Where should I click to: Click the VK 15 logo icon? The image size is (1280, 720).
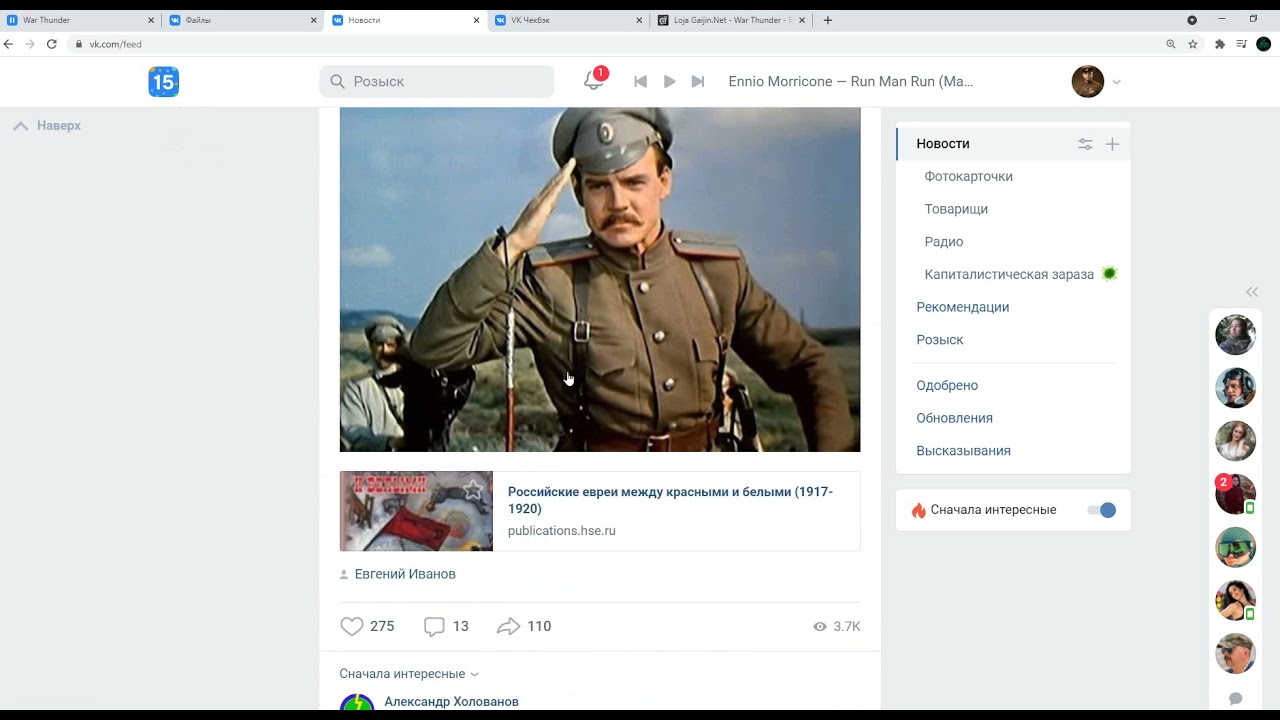(164, 82)
